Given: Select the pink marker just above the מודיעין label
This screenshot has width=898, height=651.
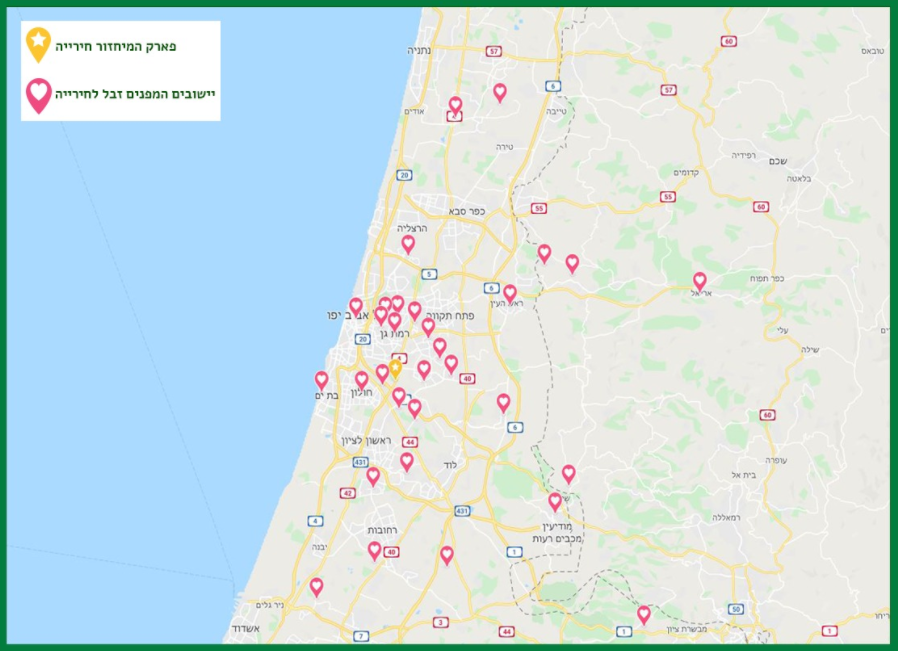Looking at the screenshot, I should [x=554, y=502].
